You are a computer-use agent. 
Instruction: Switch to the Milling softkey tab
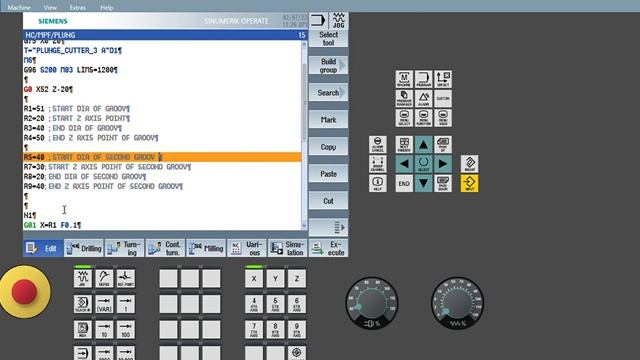(206, 248)
